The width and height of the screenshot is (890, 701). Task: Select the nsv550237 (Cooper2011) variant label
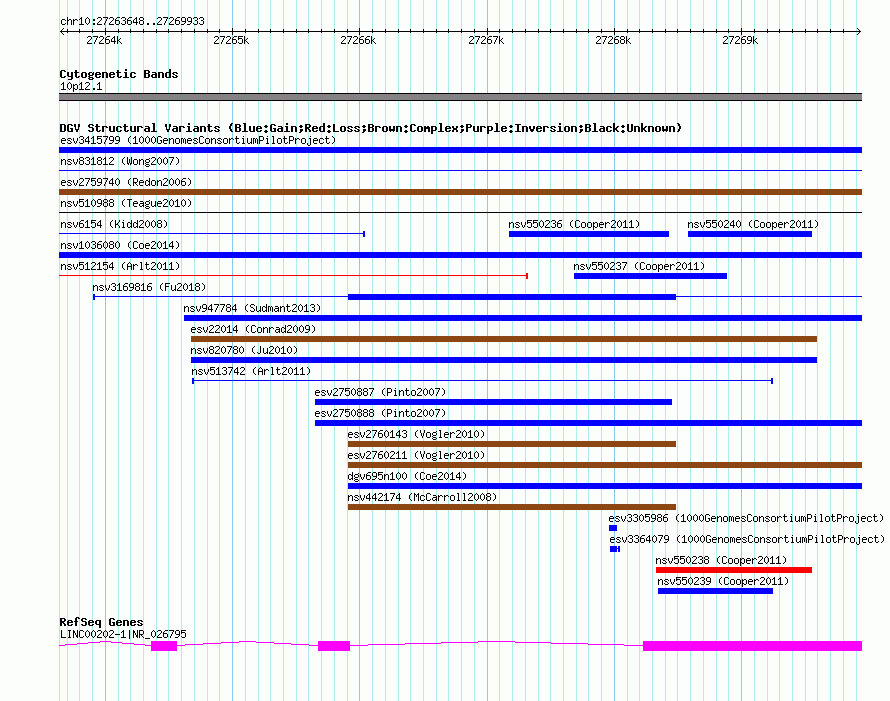point(639,266)
